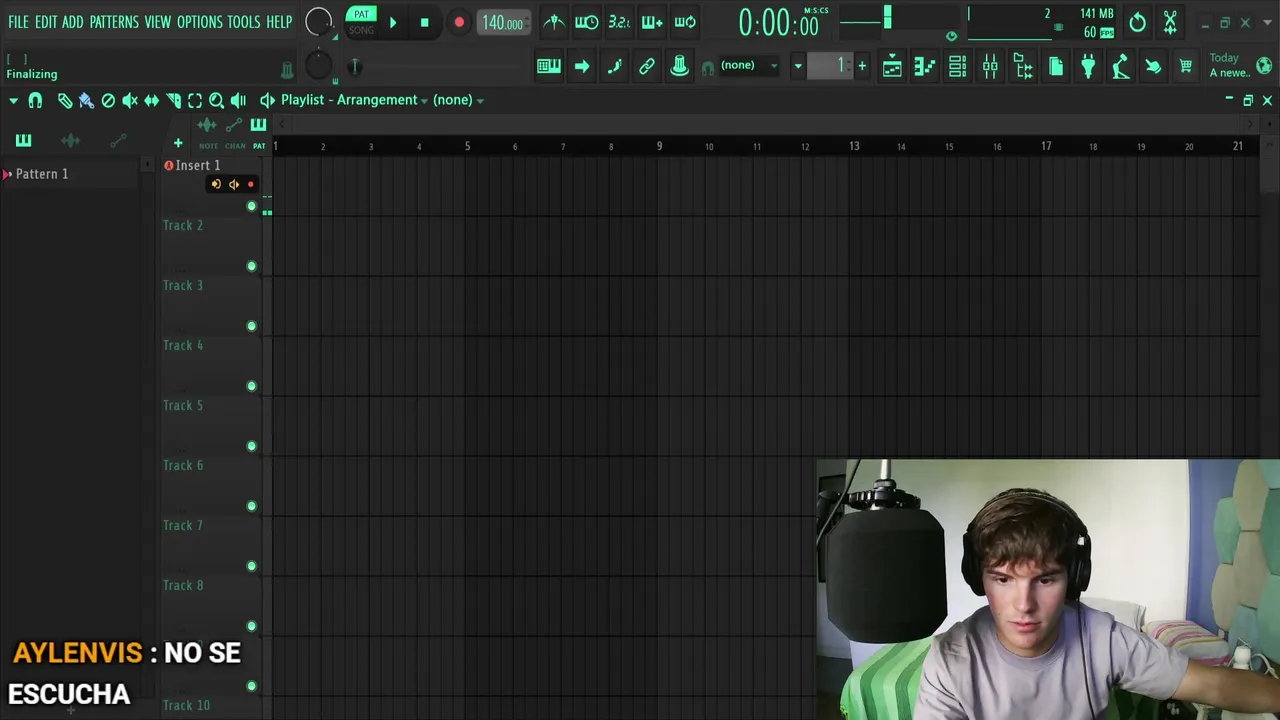
Task: Click the master pitch knob
Action: [318, 66]
